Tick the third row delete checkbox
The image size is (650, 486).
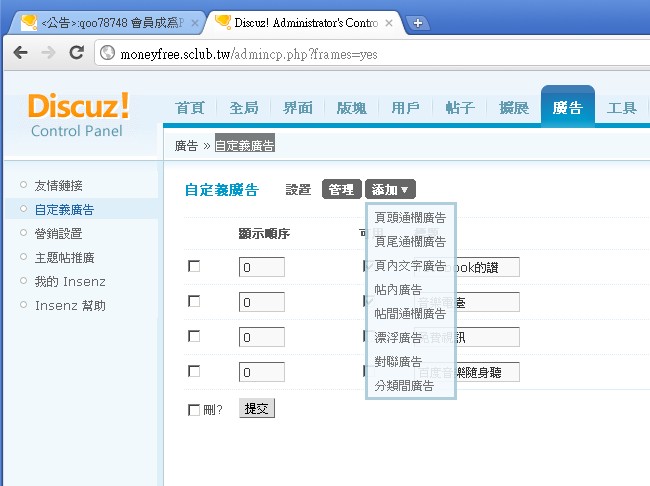point(194,336)
